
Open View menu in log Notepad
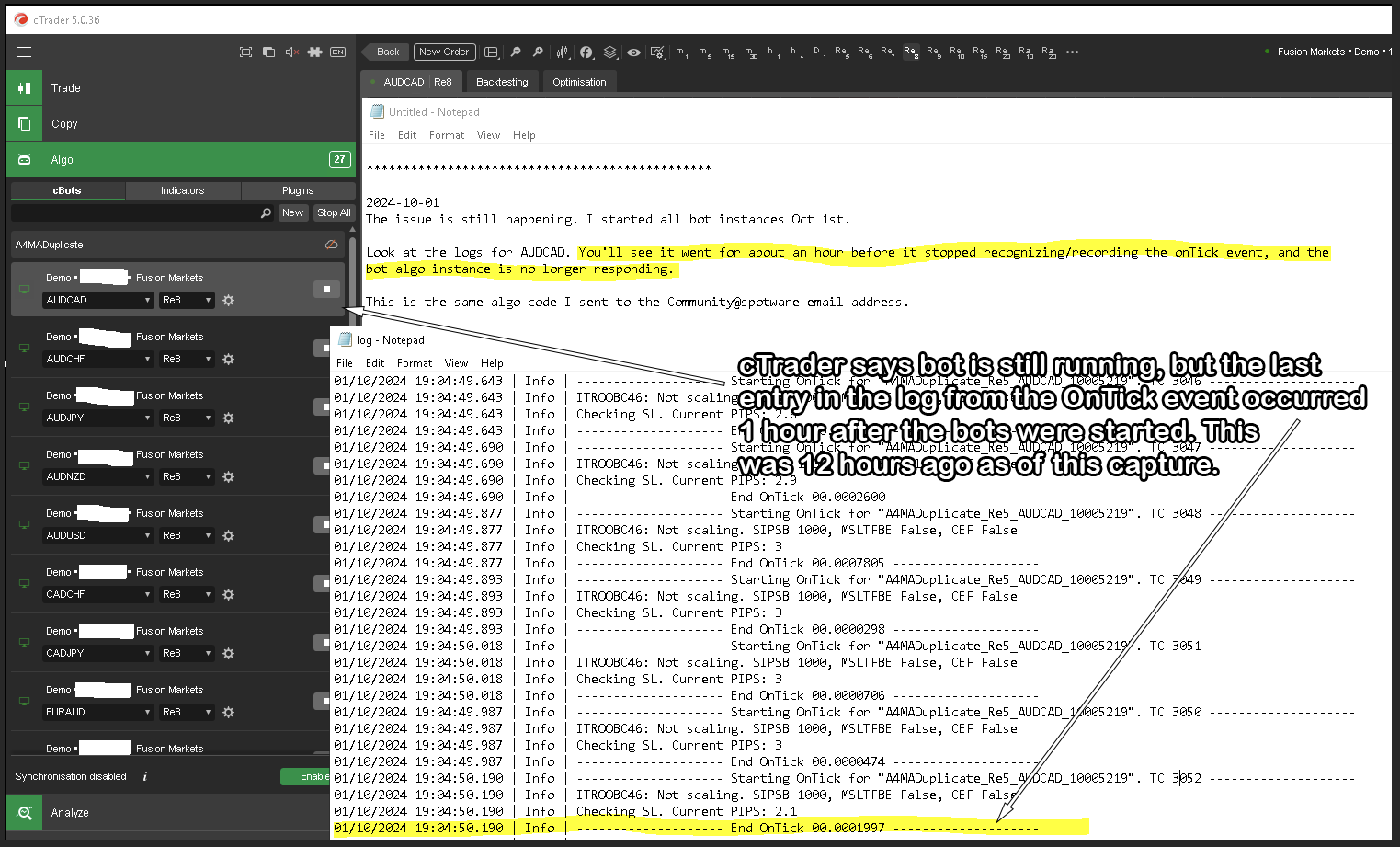tap(456, 363)
